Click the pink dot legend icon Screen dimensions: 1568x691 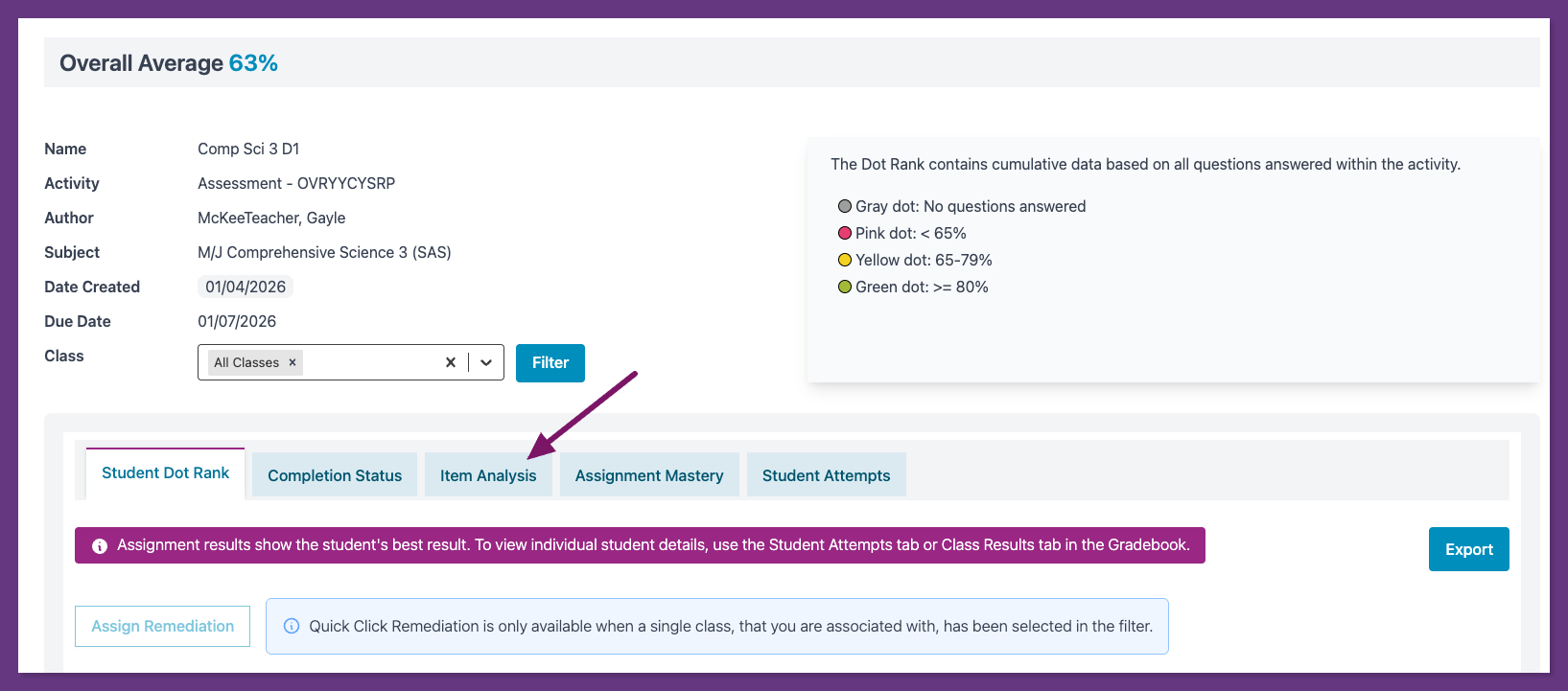(845, 233)
